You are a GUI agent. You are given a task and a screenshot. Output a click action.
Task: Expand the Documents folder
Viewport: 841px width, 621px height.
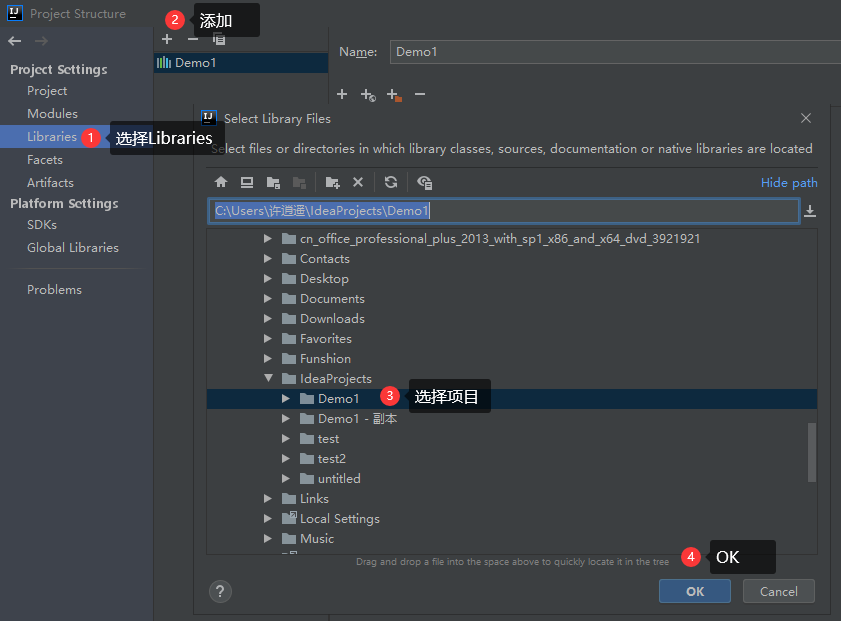point(267,298)
